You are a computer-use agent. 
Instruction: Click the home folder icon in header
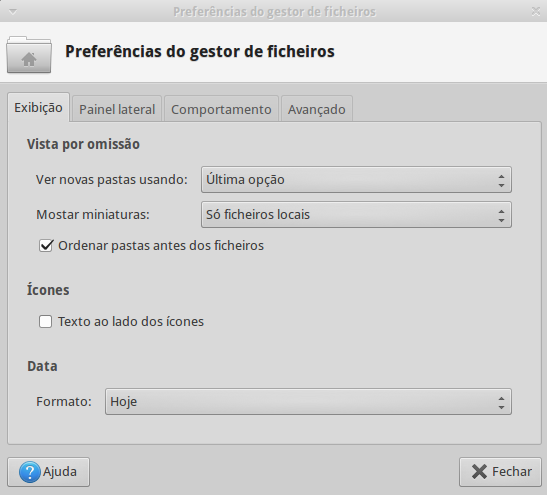click(x=29, y=54)
